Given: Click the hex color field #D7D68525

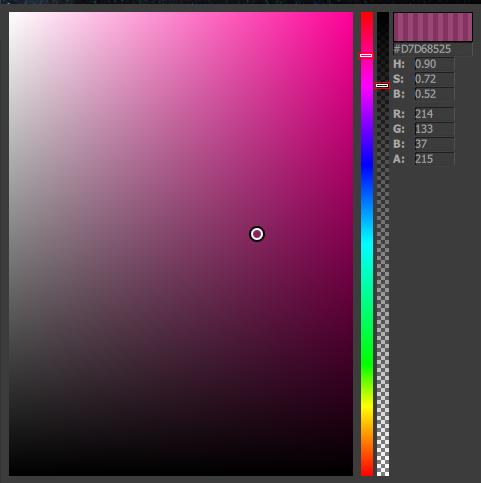Looking at the screenshot, I should tap(433, 49).
